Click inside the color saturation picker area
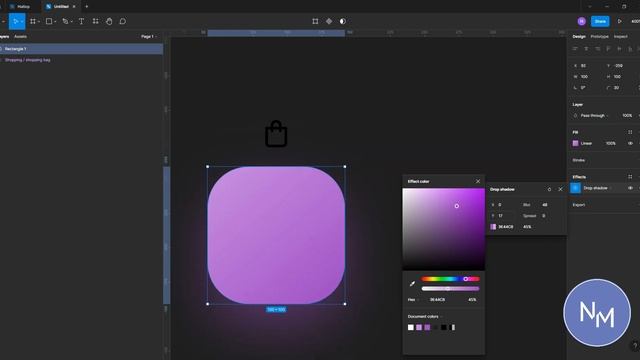The image size is (640, 360). [444, 229]
